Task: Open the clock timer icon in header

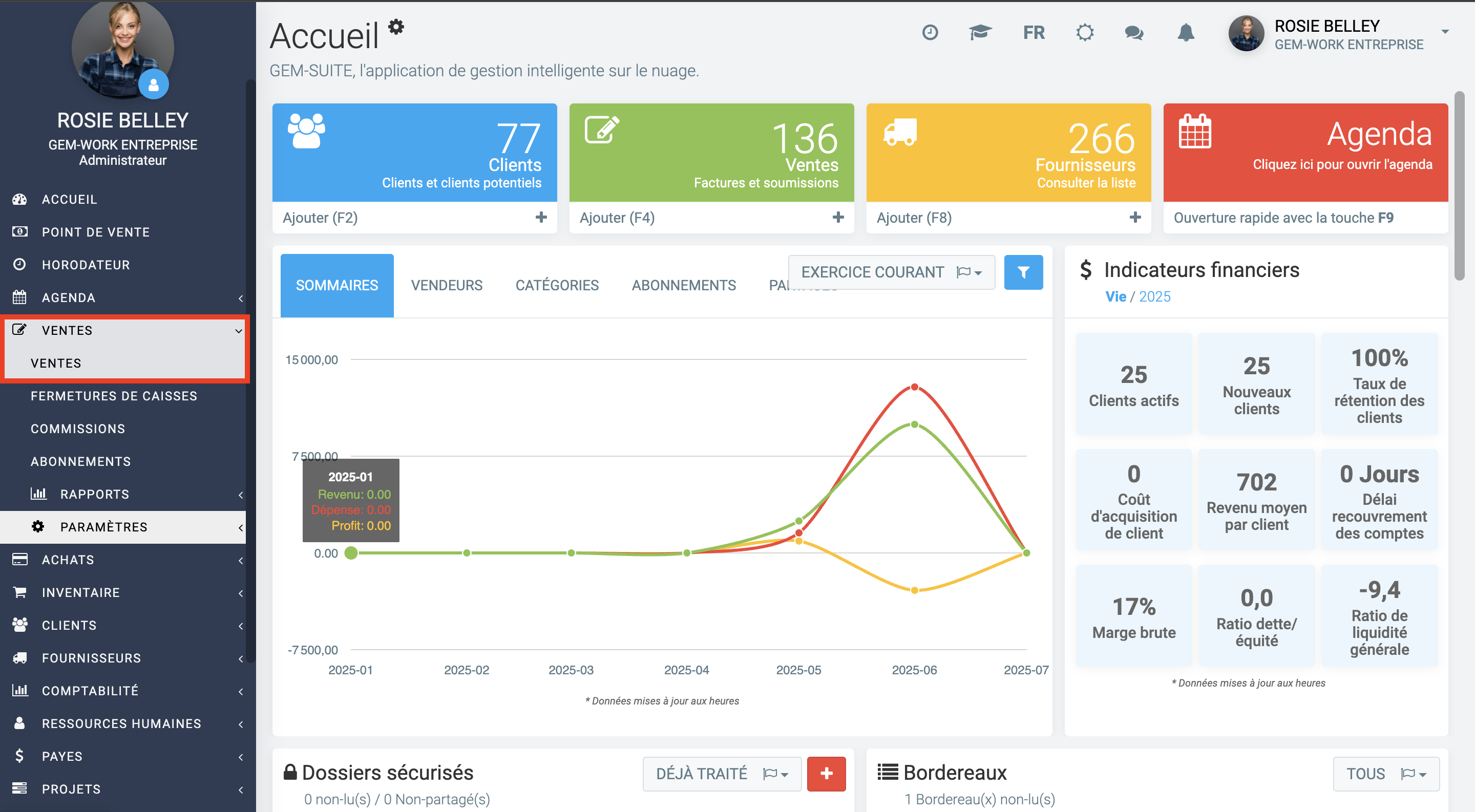Action: tap(930, 33)
